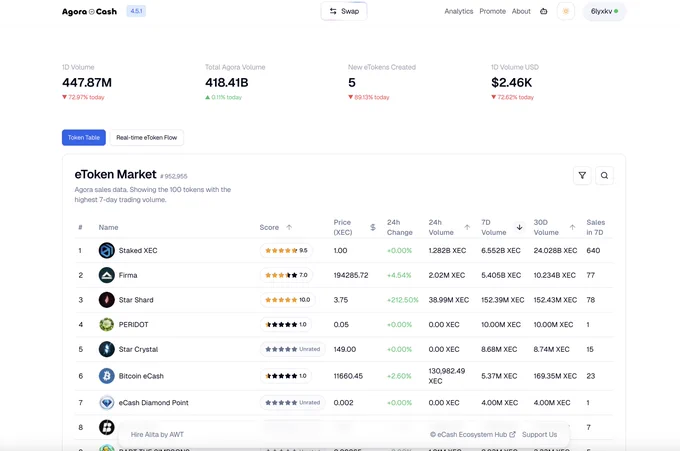
Task: Select the Star Crystal name
Action: tap(138, 350)
